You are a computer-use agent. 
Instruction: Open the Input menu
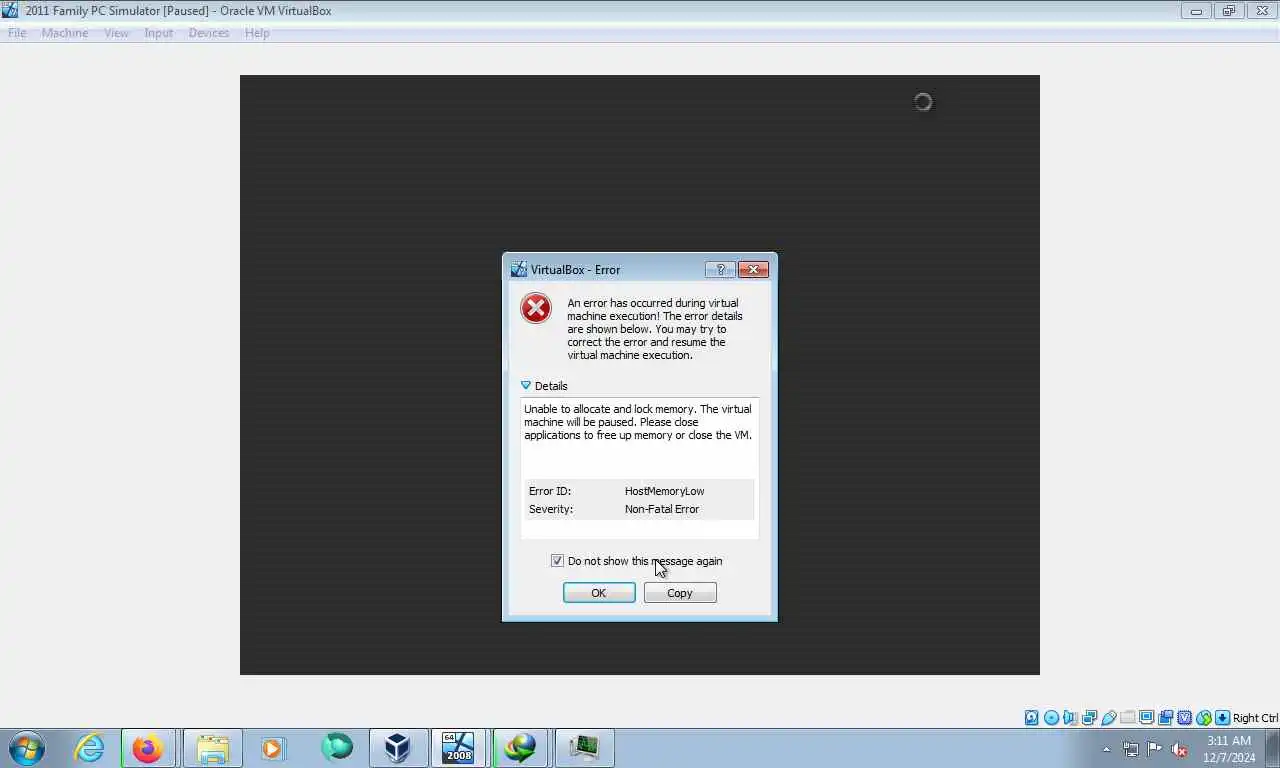158,33
